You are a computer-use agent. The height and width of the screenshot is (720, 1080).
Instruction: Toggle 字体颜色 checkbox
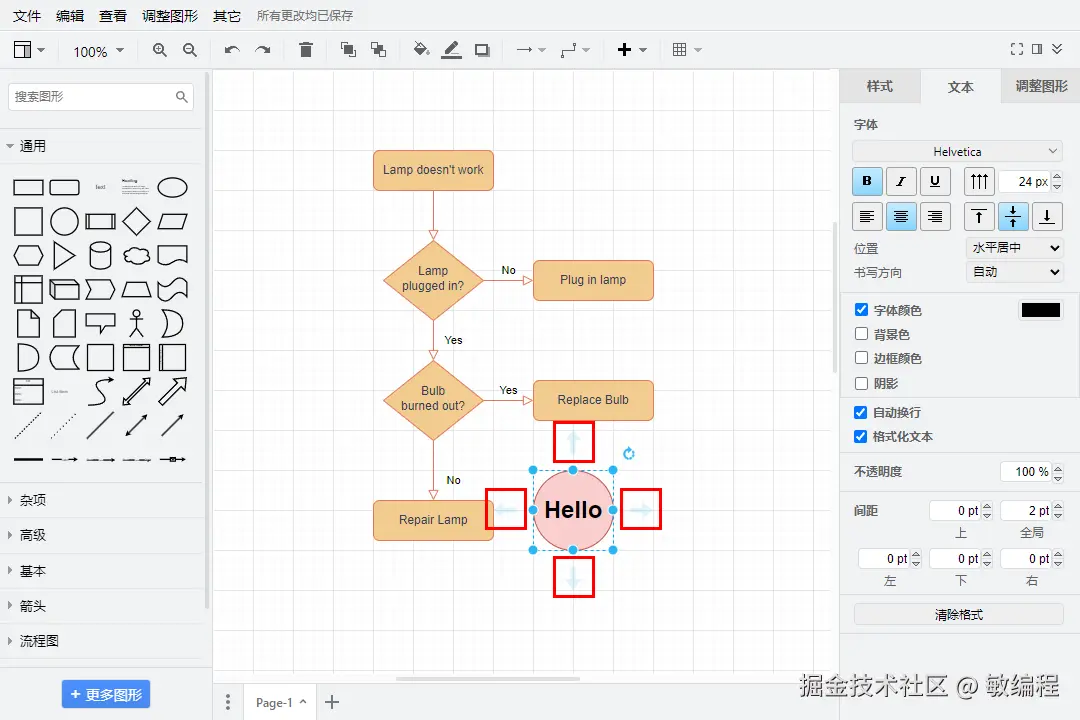point(861,309)
